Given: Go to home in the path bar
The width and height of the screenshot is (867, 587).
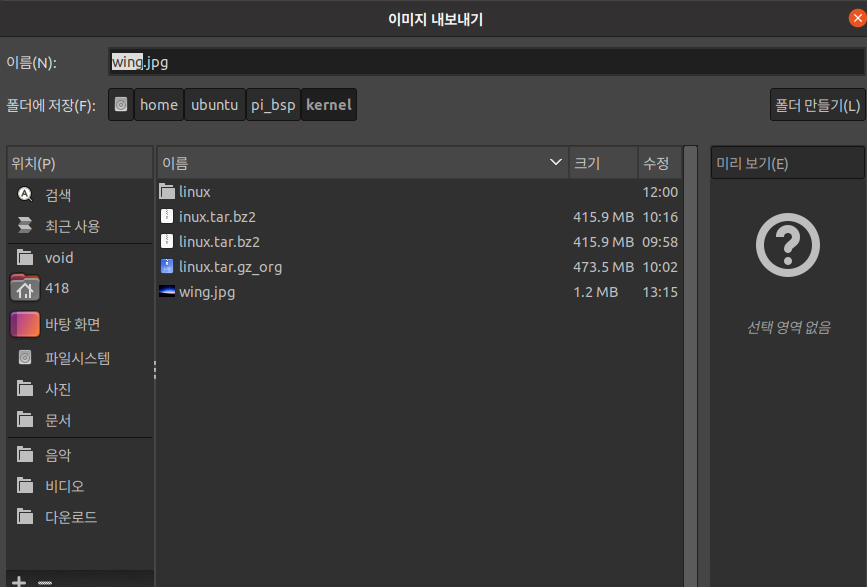Looking at the screenshot, I should 159,104.
